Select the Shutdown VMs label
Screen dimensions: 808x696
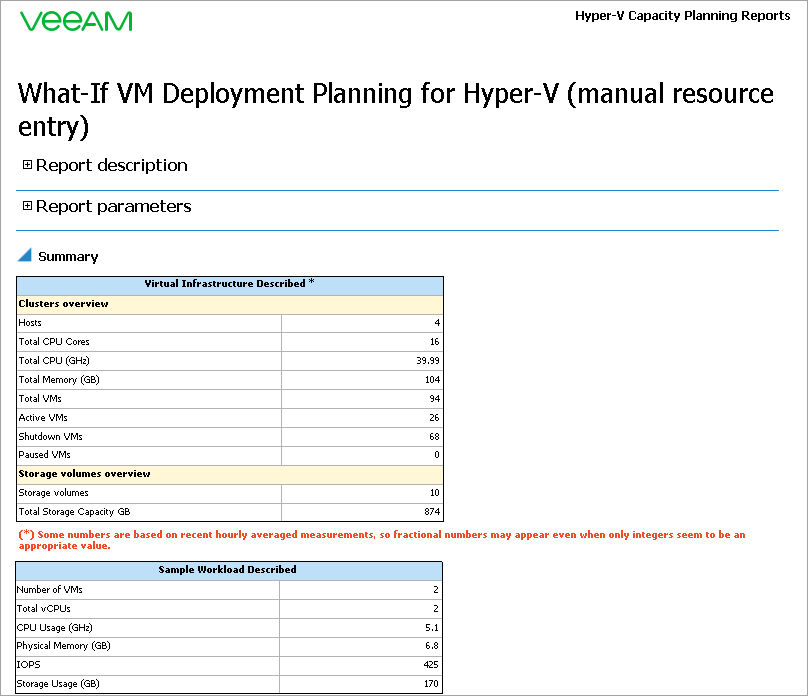[x=50, y=437]
